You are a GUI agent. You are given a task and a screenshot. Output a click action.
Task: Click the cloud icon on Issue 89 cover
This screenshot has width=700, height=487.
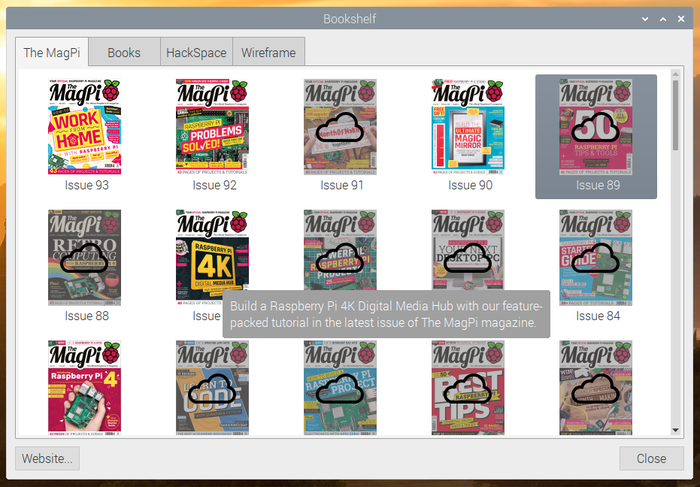click(x=596, y=128)
